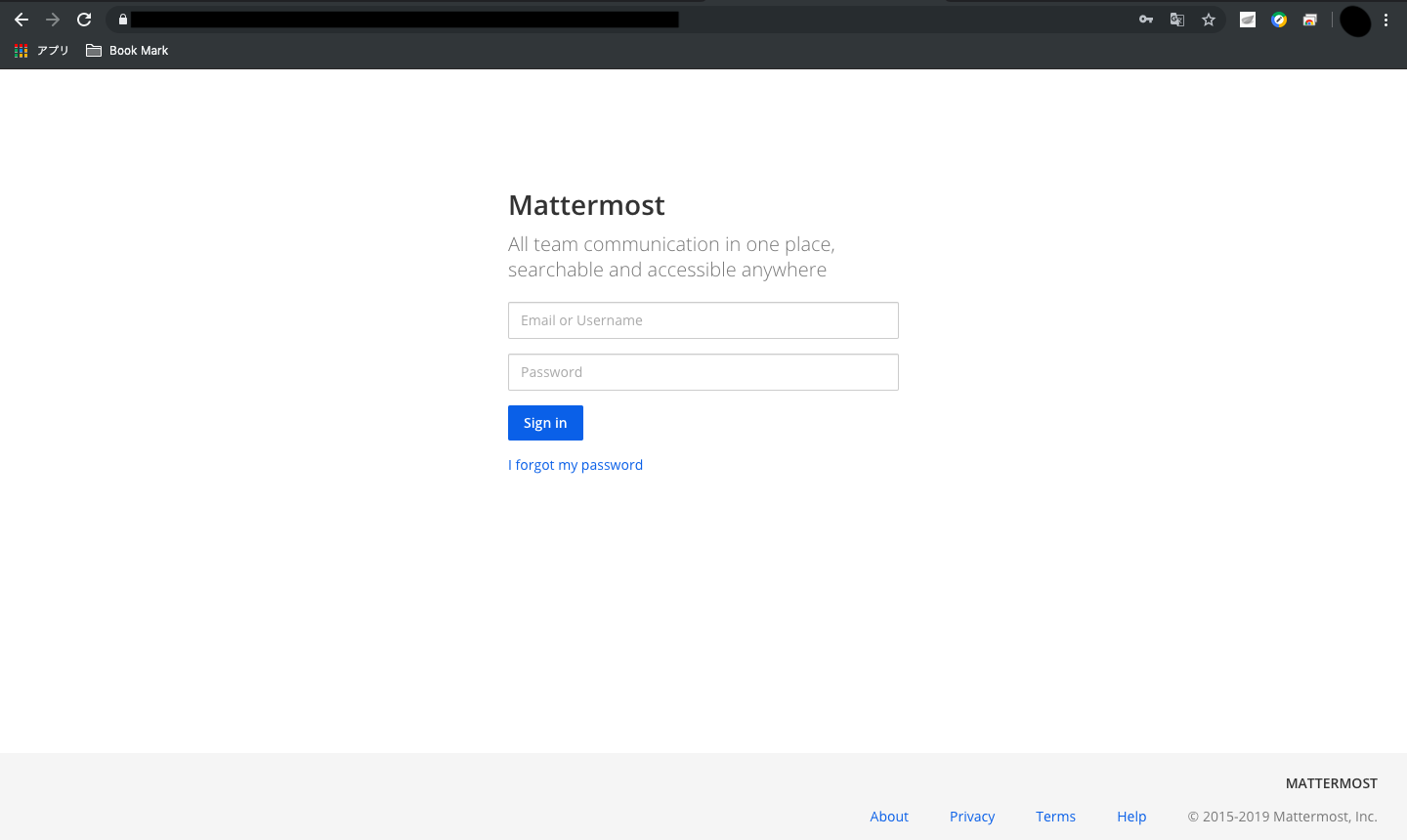
Task: Open the About footer link
Action: coord(889,817)
